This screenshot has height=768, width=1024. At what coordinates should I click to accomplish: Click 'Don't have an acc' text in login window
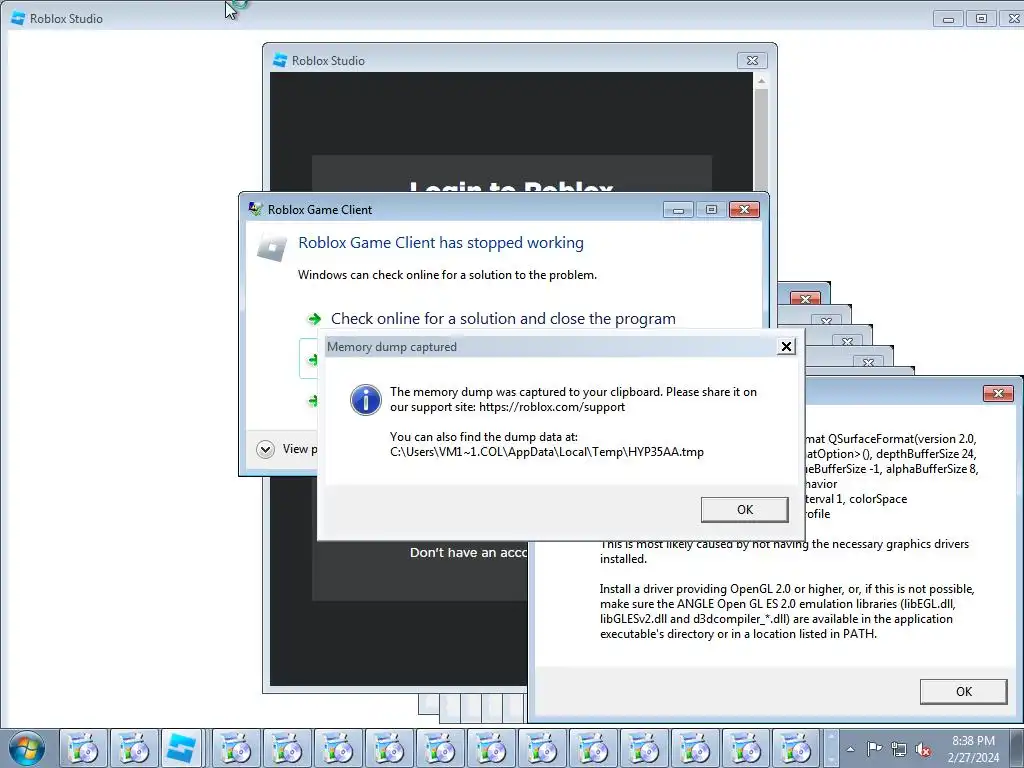(468, 552)
